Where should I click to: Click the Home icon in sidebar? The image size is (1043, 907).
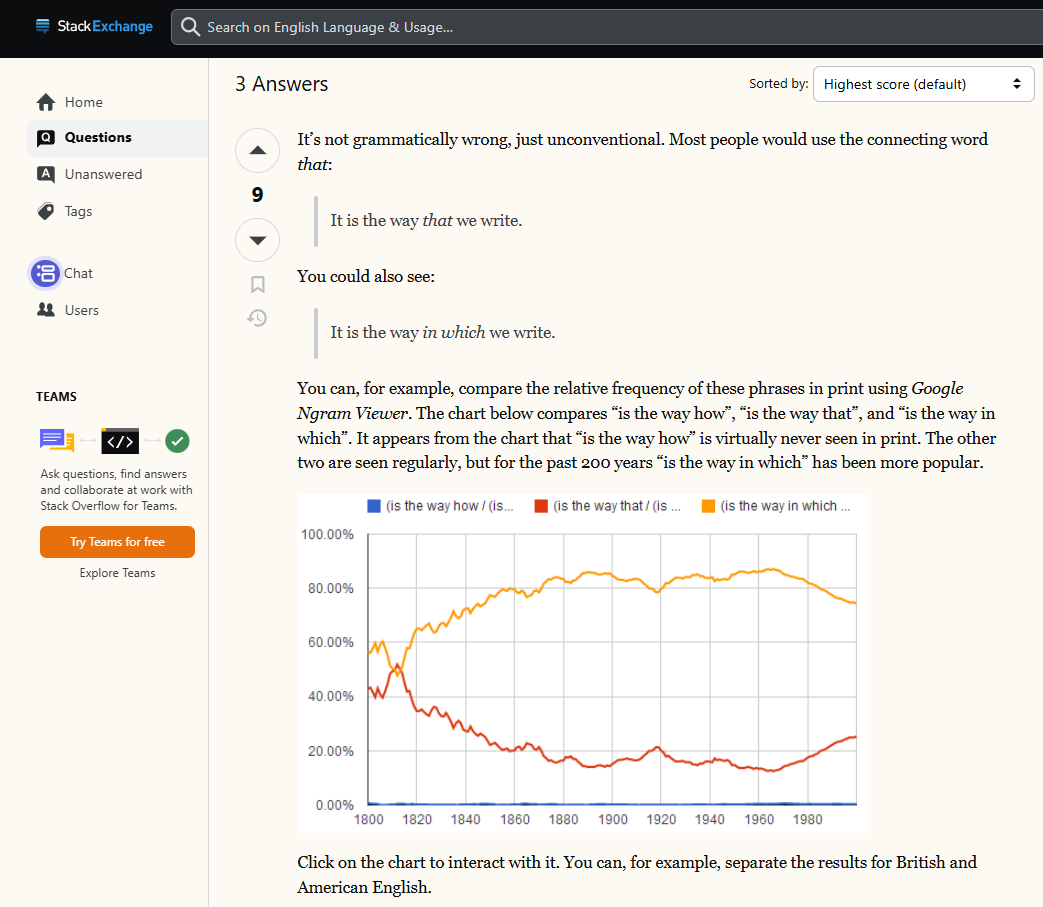tap(45, 102)
